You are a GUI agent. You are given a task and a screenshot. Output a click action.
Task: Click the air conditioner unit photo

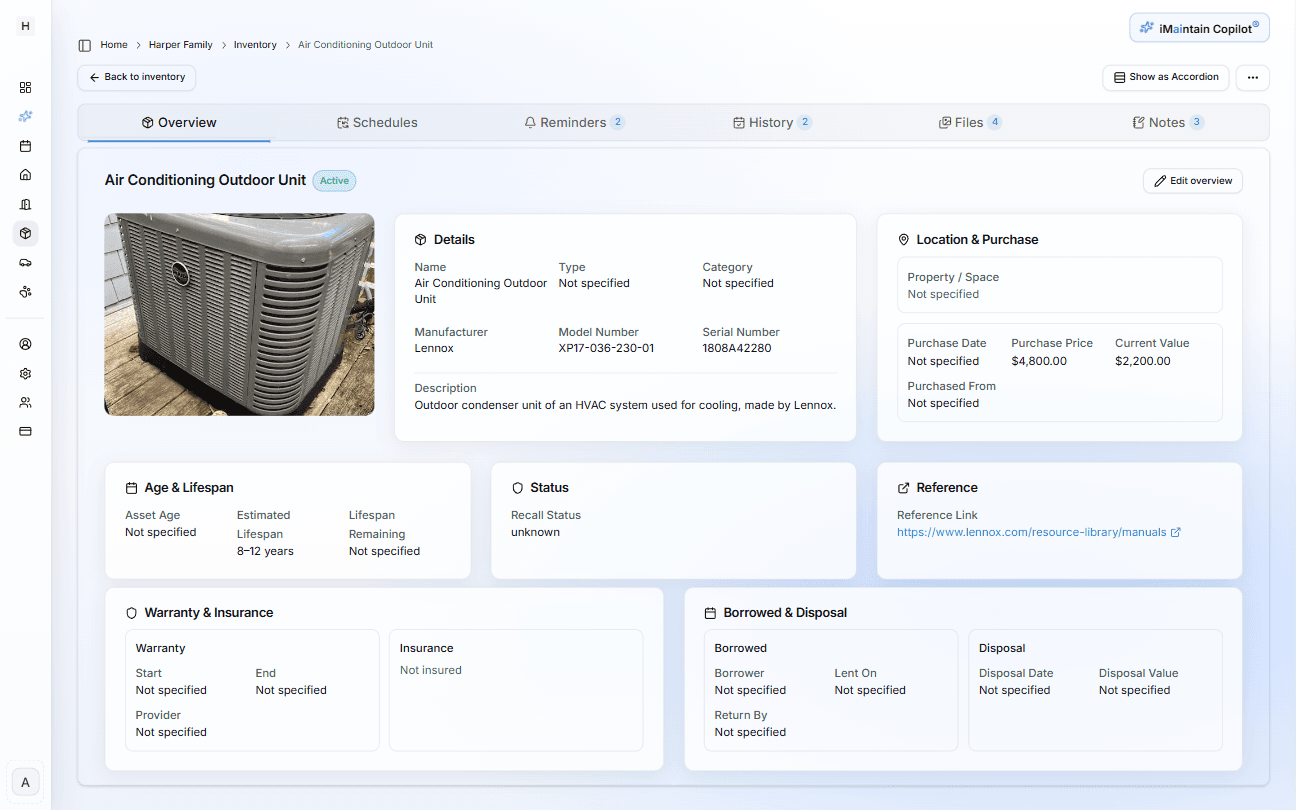click(x=239, y=314)
